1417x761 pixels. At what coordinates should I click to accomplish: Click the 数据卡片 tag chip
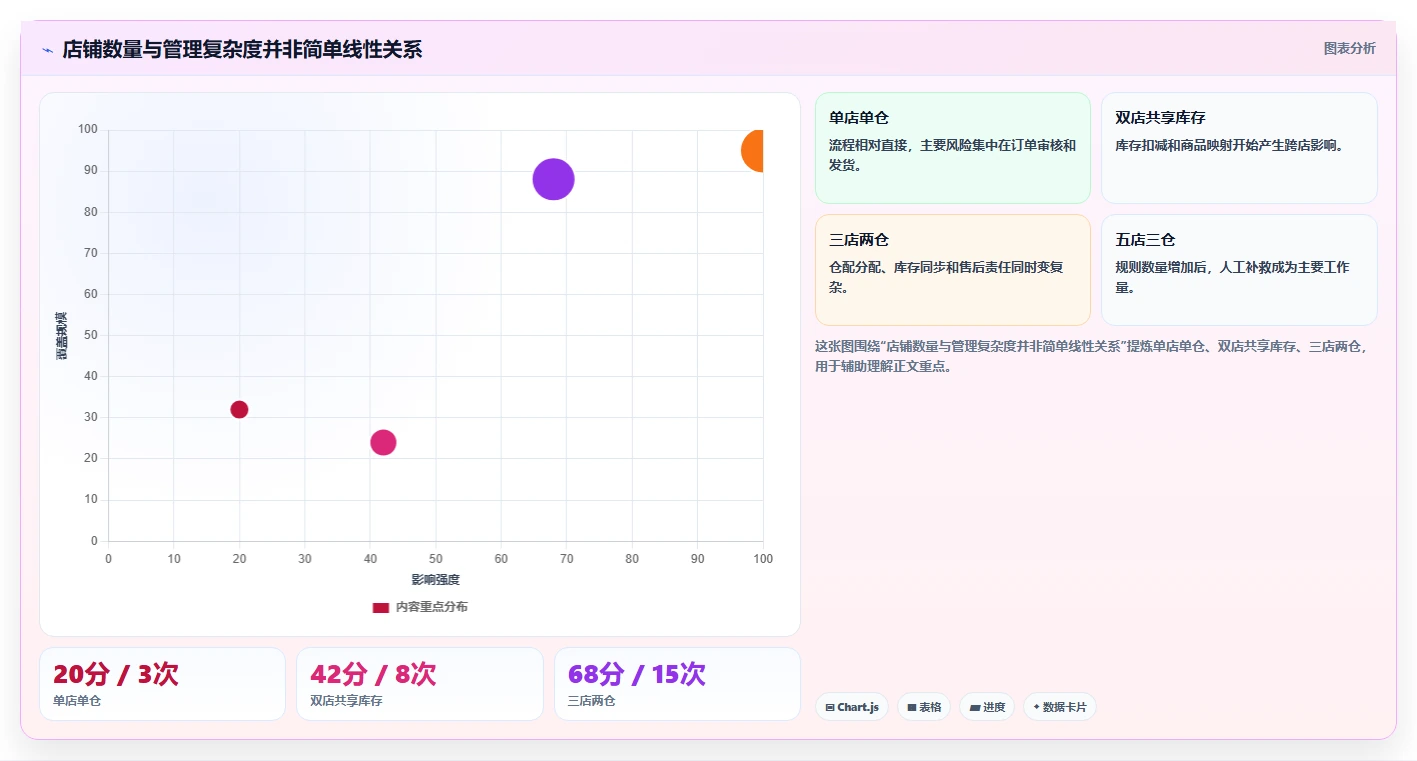tap(1060, 707)
